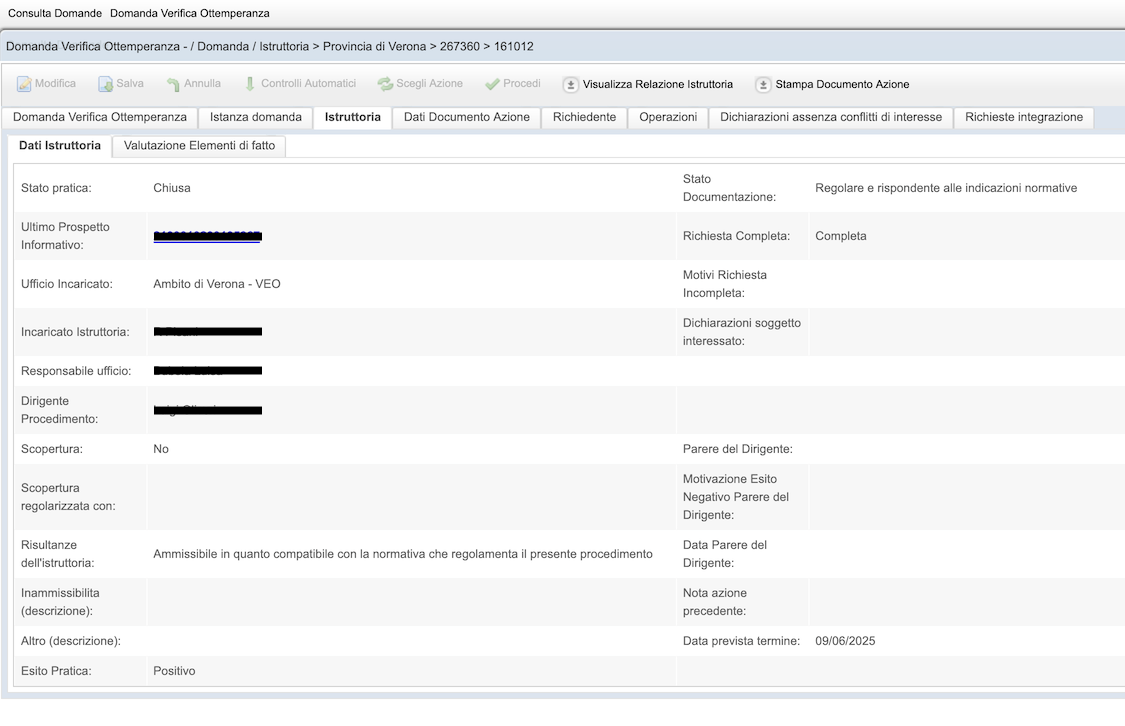Select the Operazioni tab

[x=668, y=117]
